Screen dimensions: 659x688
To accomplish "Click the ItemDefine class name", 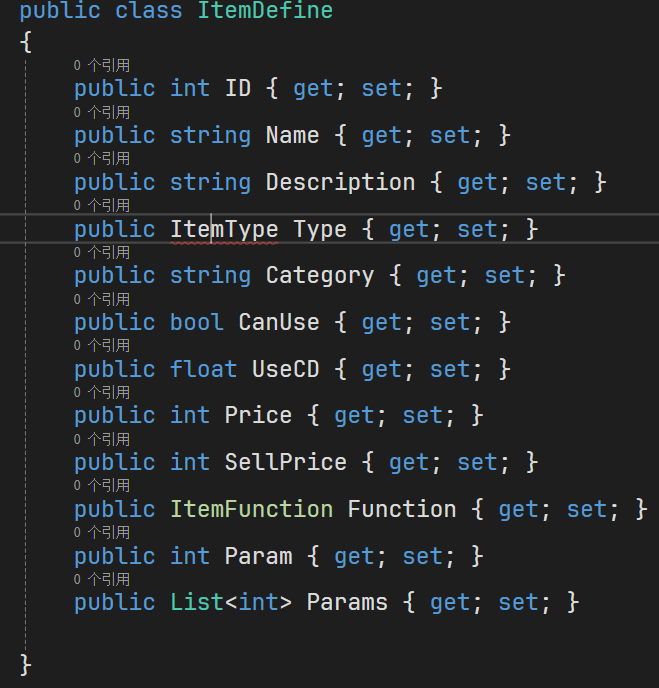I will coord(264,11).
